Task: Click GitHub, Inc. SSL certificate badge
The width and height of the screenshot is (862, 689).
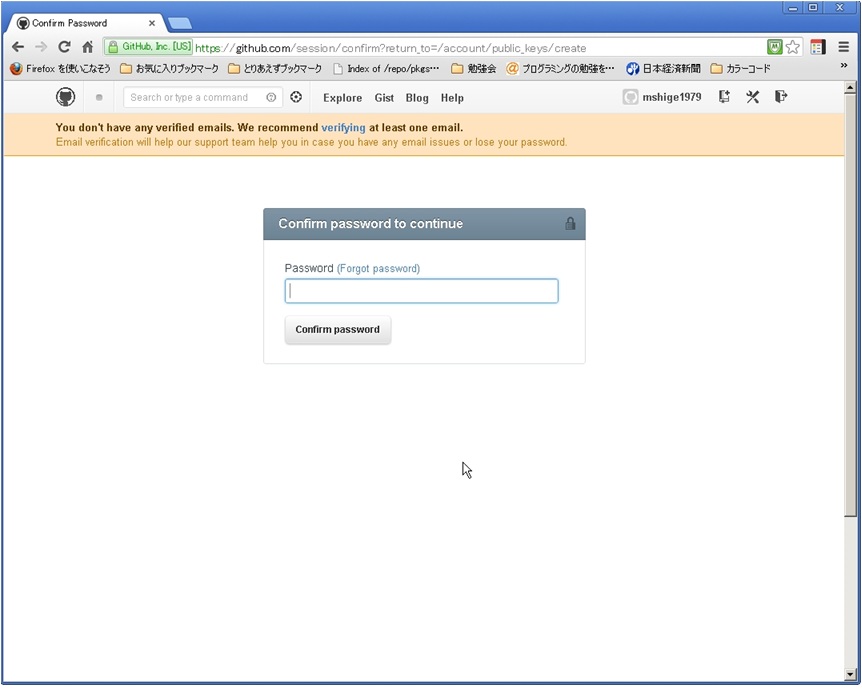Action: click(149, 47)
